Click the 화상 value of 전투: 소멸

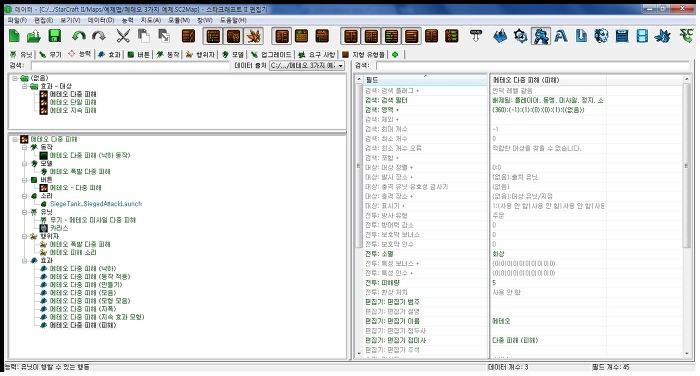[498, 254]
